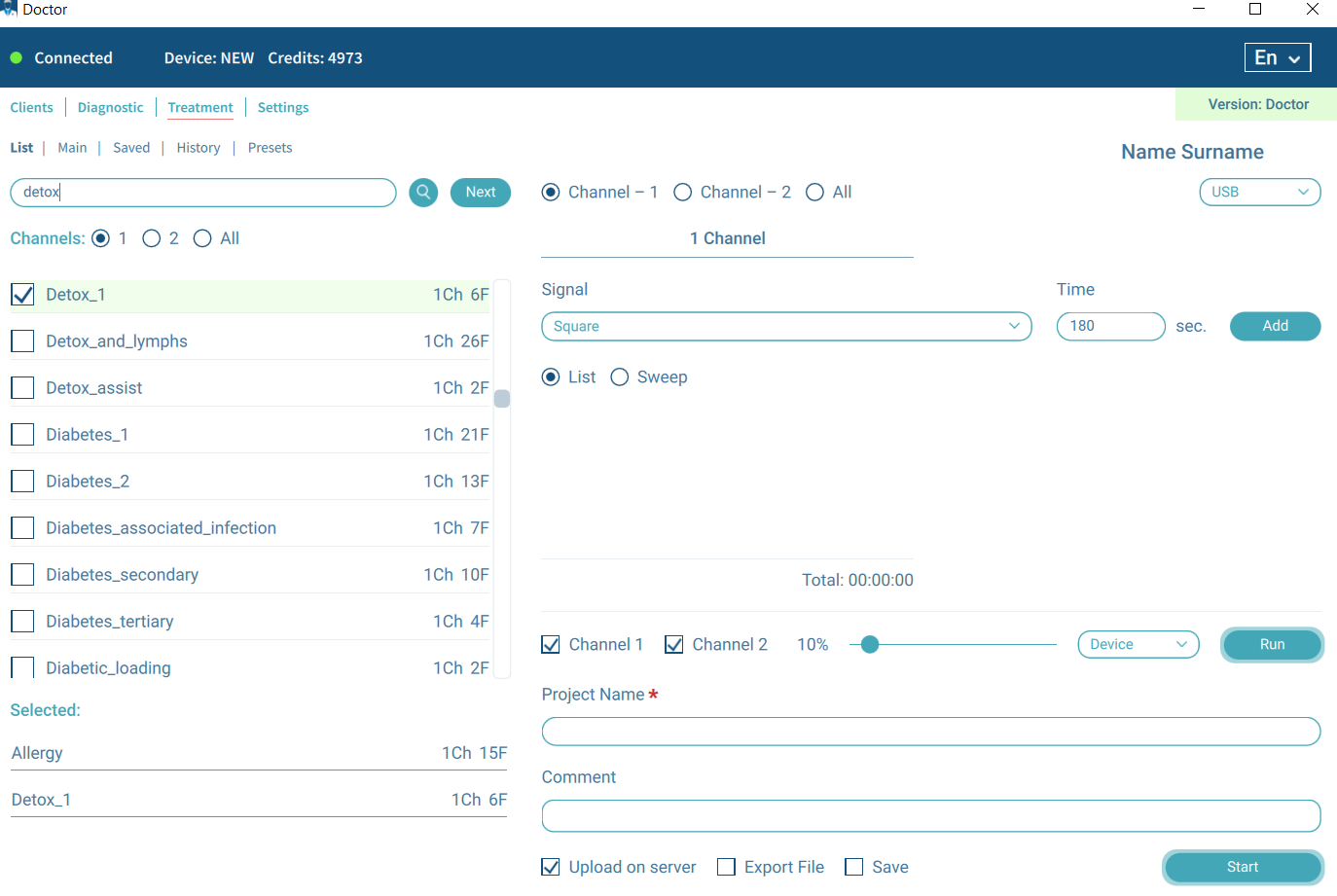This screenshot has width=1337, height=896.
Task: Switch to the Diagnostic tab
Action: tap(110, 108)
